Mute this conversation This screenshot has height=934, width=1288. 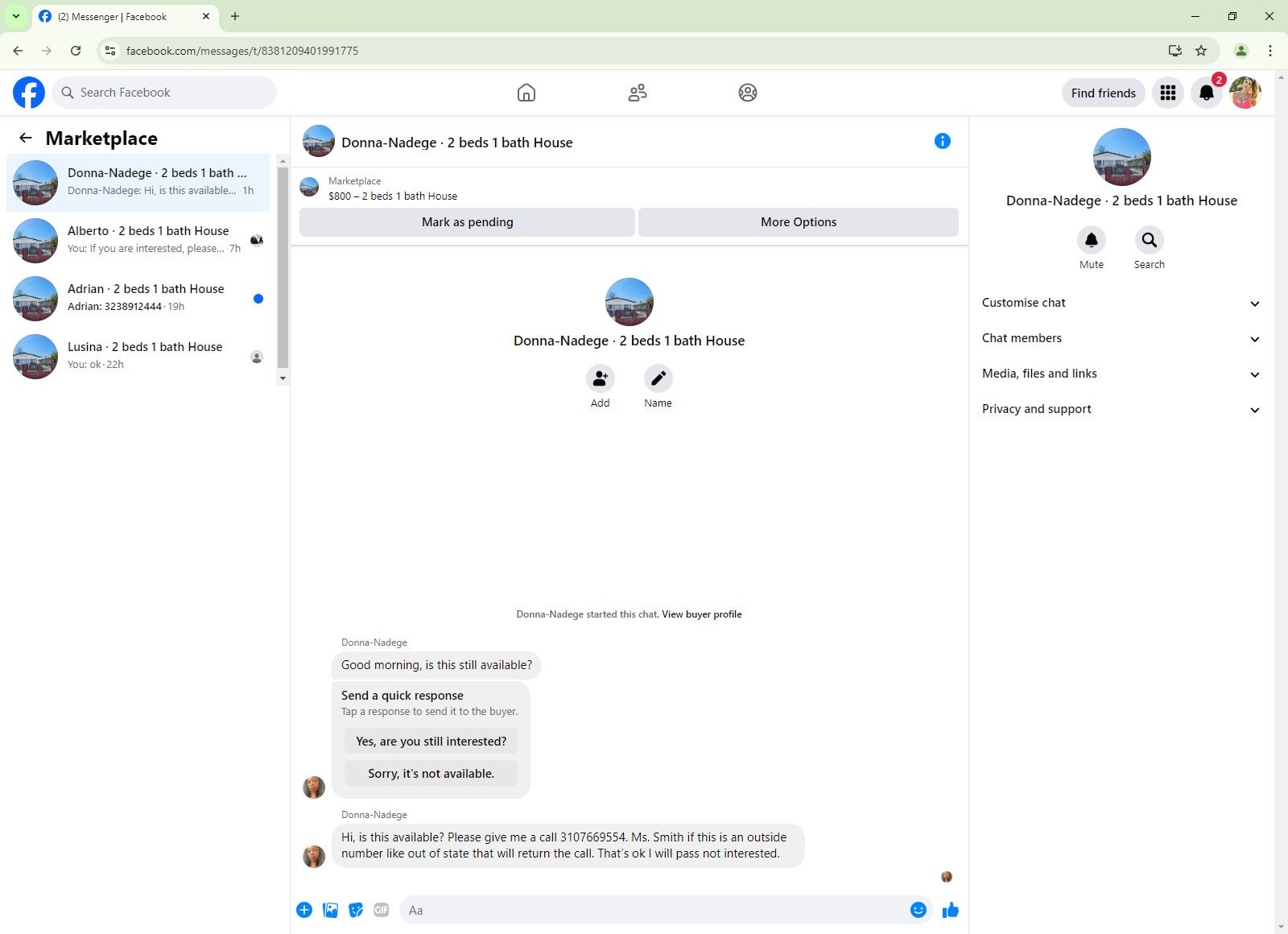(x=1092, y=240)
